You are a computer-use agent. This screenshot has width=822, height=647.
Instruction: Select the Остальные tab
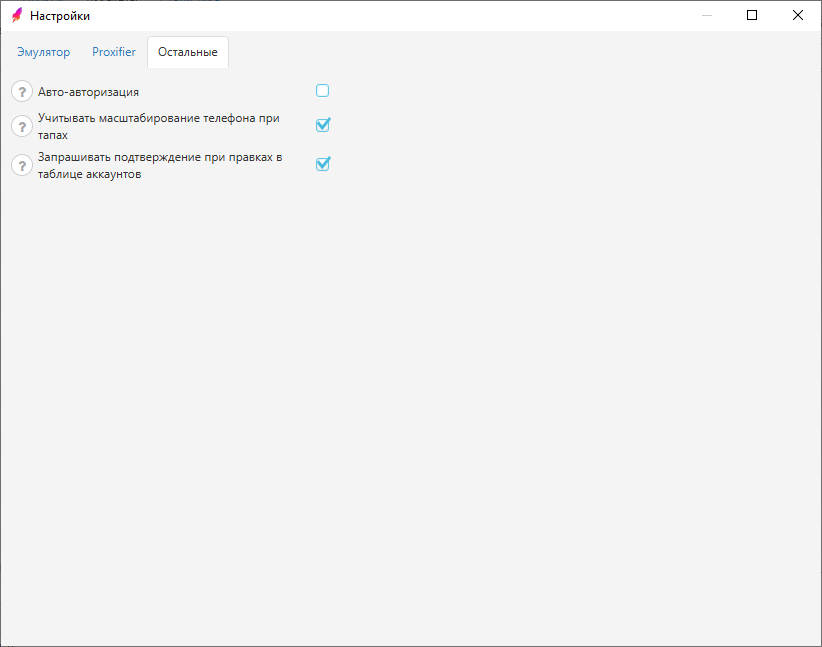(188, 52)
